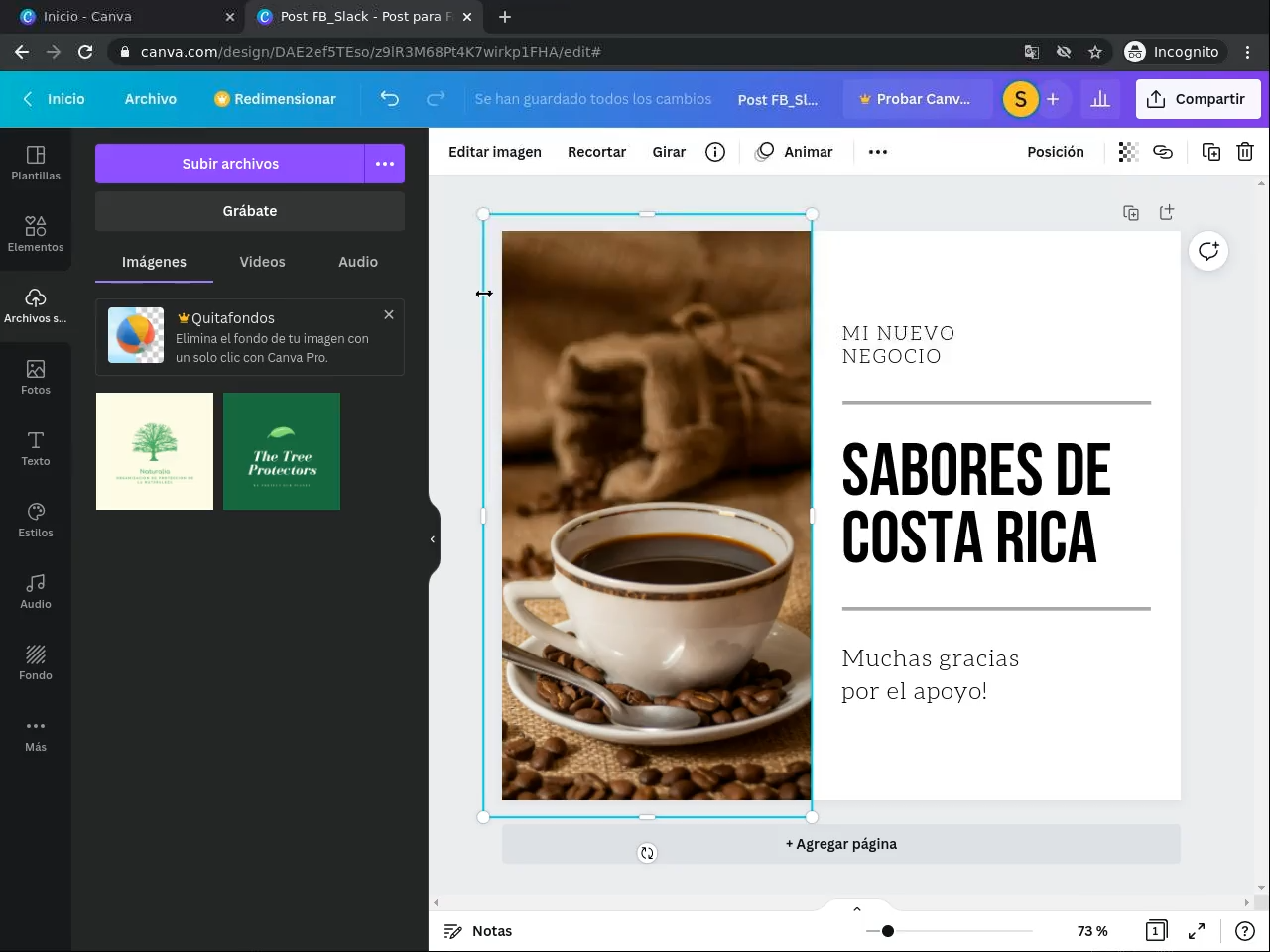Image resolution: width=1270 pixels, height=952 pixels.
Task: Select the Muchas gracias por el apoyo! text
Action: [931, 674]
